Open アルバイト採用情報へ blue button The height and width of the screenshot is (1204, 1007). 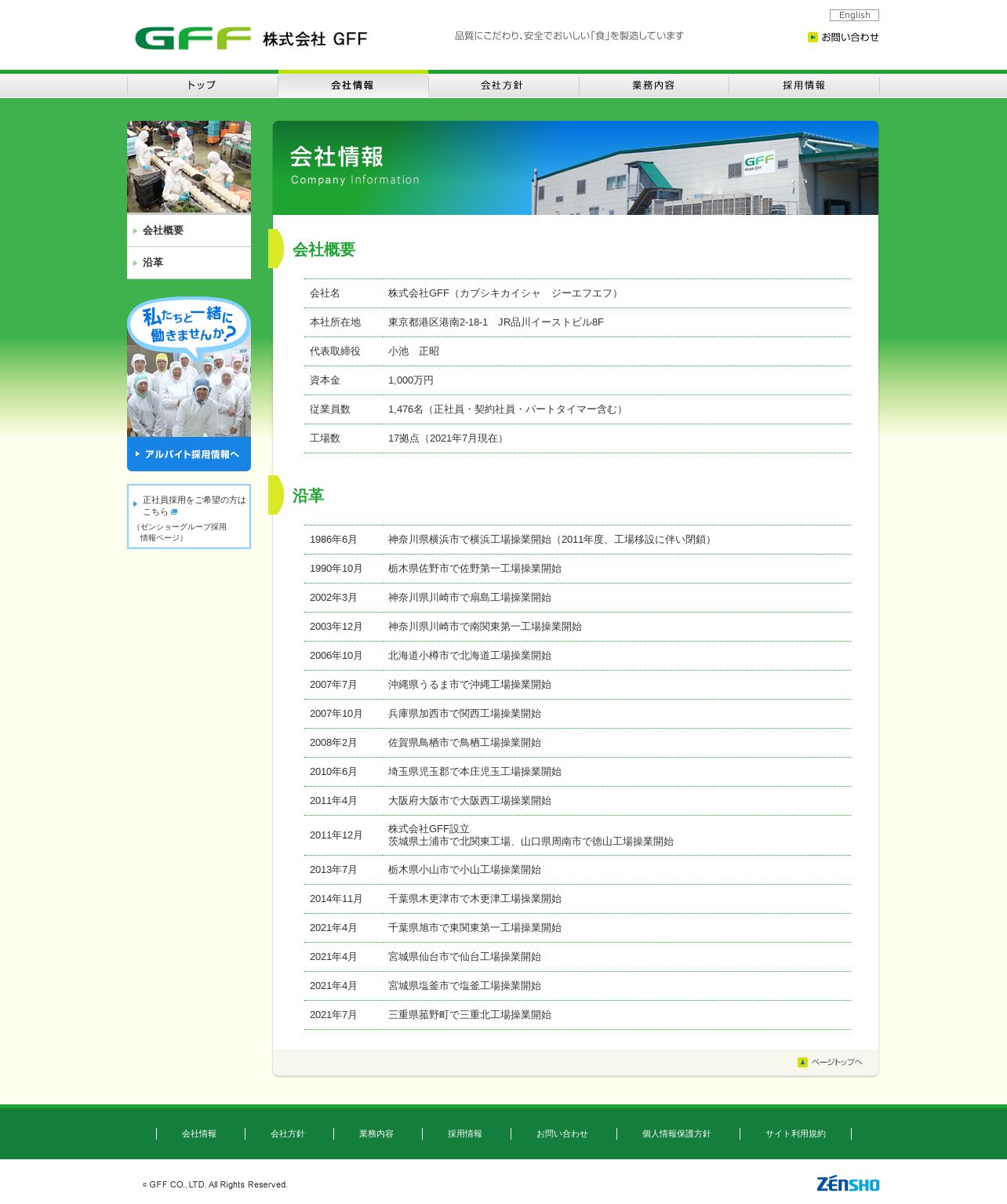pos(189,454)
